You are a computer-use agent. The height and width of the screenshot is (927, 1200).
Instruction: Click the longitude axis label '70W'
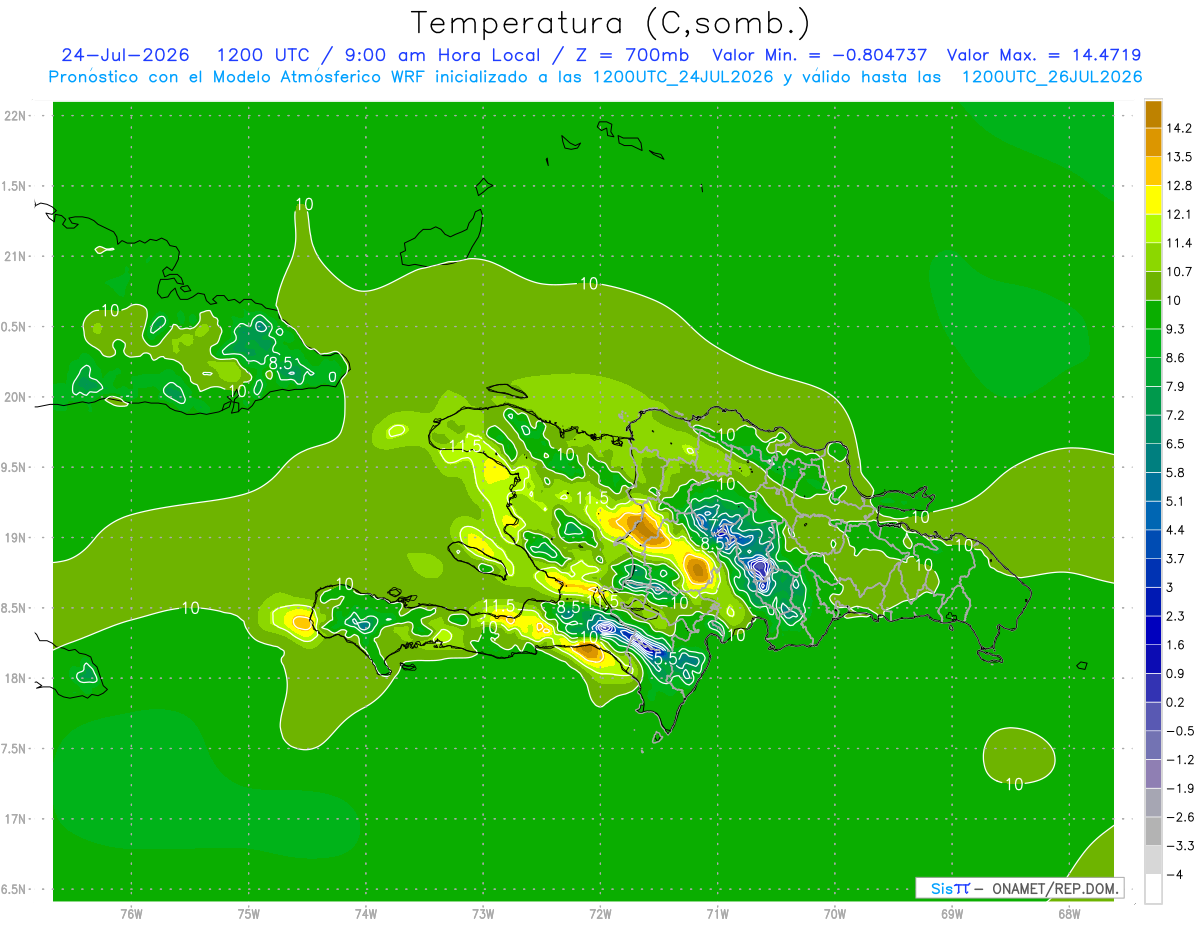835,913
